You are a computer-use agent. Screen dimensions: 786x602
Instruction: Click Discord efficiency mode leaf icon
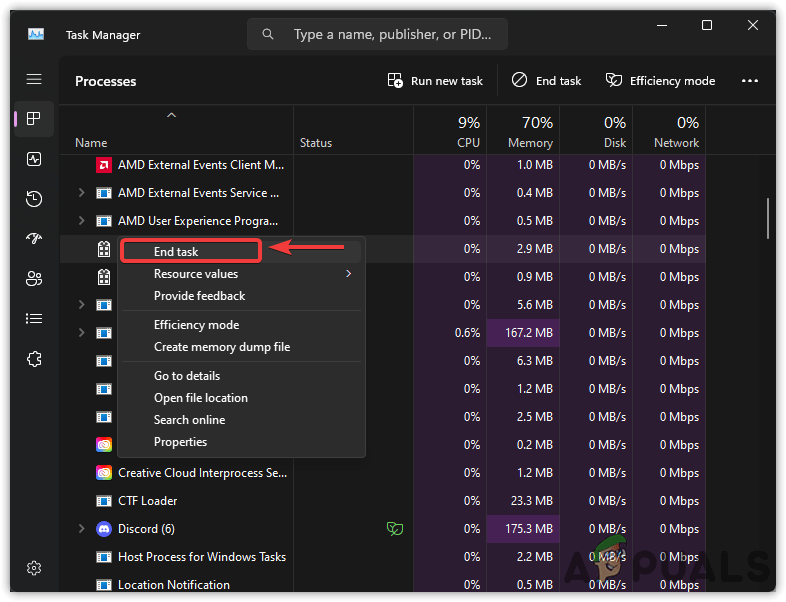[395, 528]
